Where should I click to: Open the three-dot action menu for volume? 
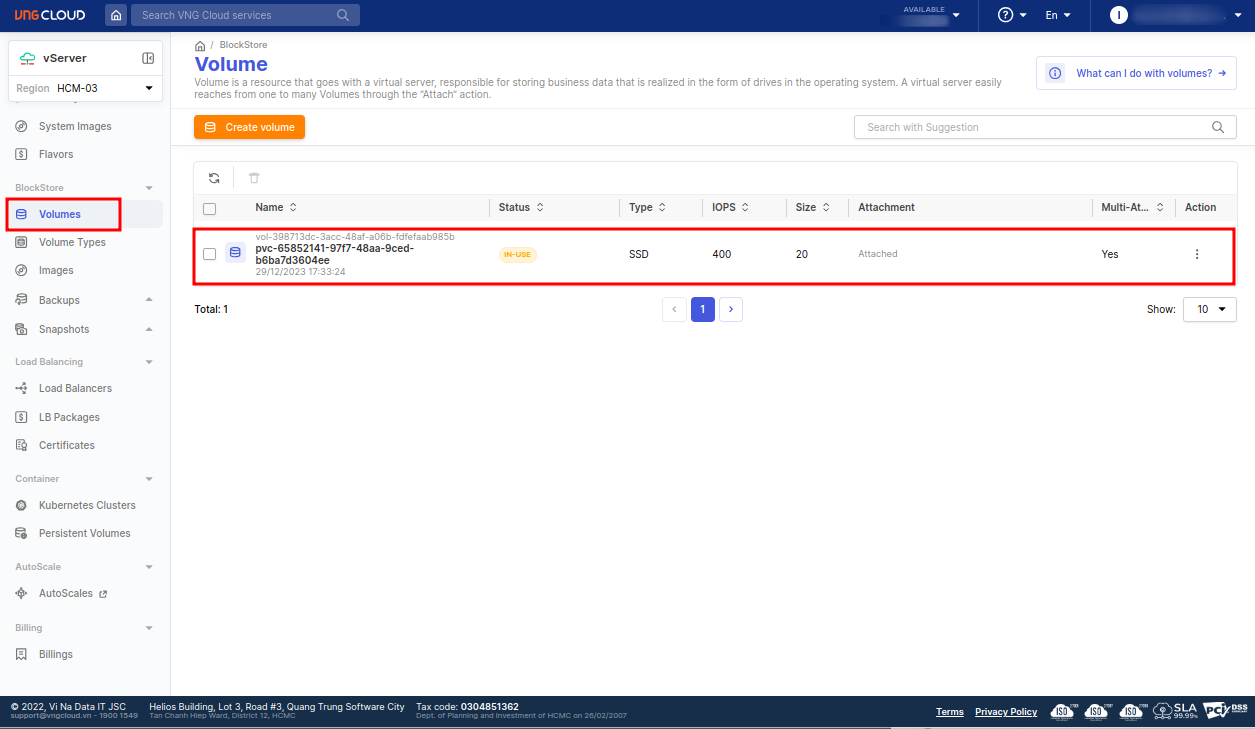click(1196, 254)
